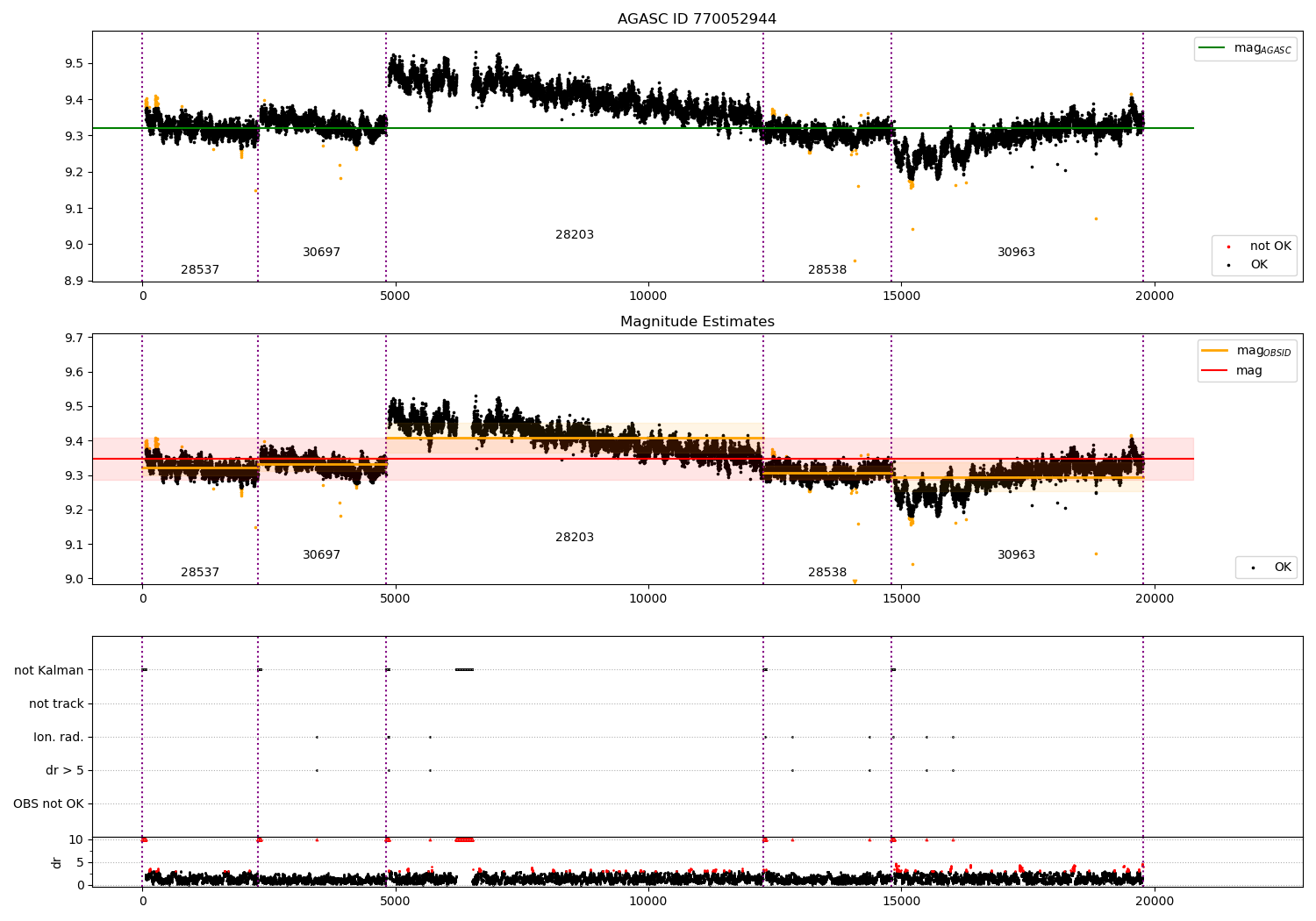Image resolution: width=1316 pixels, height=921 pixels.
Task: Click obsid label 28203 in AGASC ID plot
Action: 575,235
